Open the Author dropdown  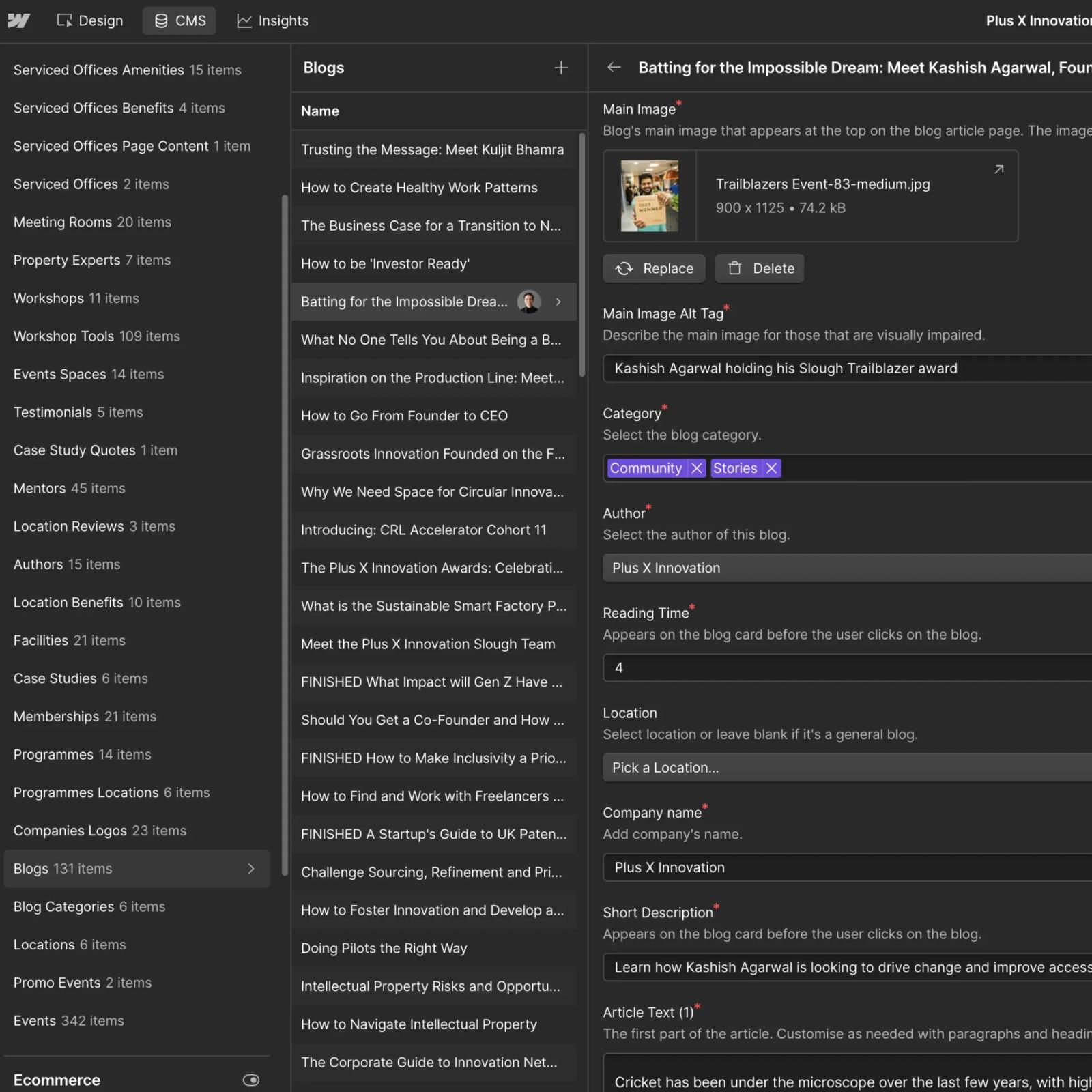click(x=847, y=568)
